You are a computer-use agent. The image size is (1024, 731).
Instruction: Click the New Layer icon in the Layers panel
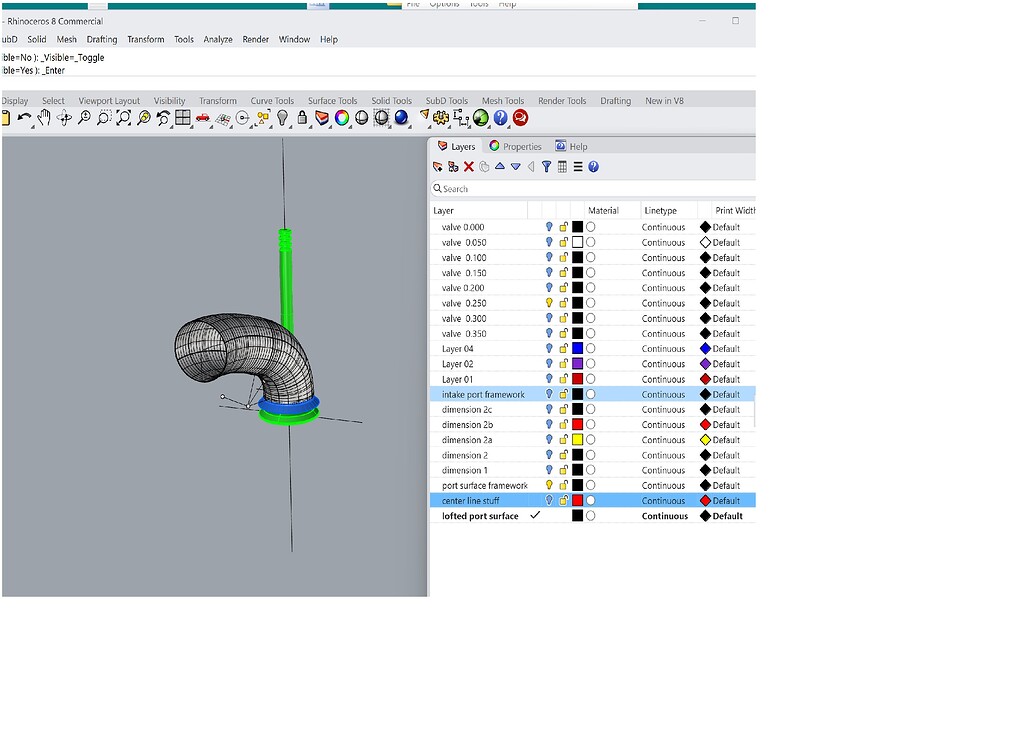[438, 167]
